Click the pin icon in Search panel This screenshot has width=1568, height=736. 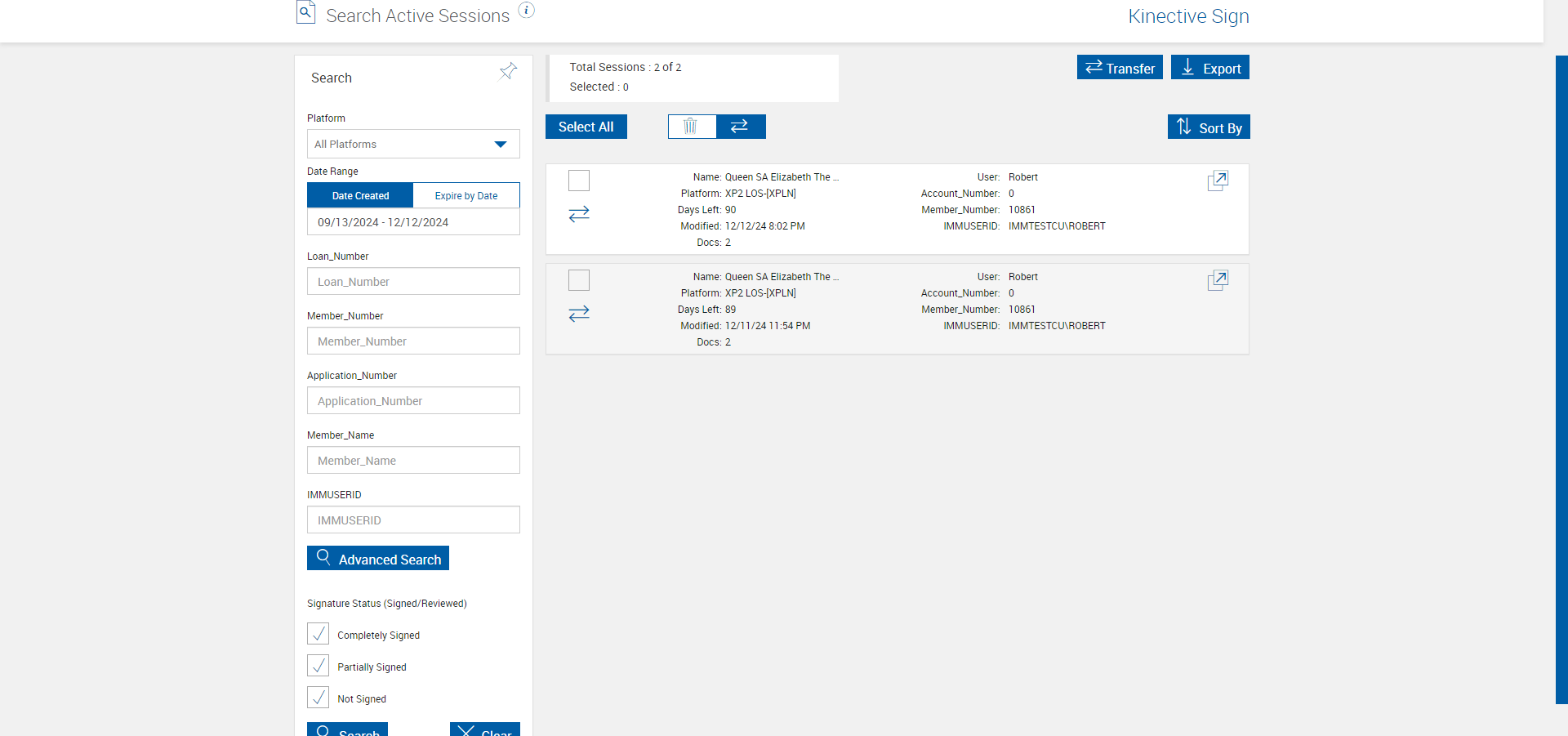point(508,72)
